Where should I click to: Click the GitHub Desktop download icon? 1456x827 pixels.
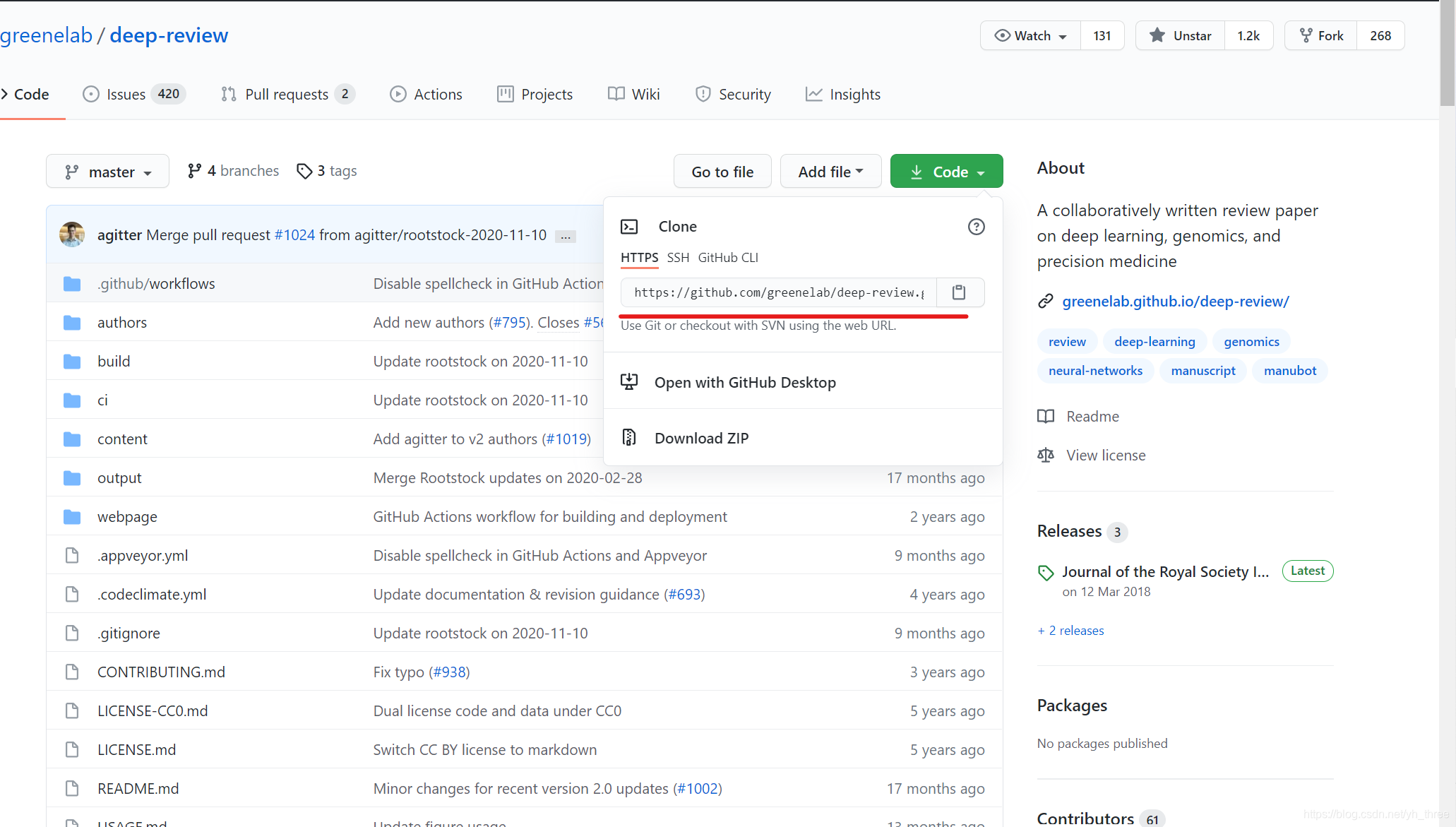628,382
